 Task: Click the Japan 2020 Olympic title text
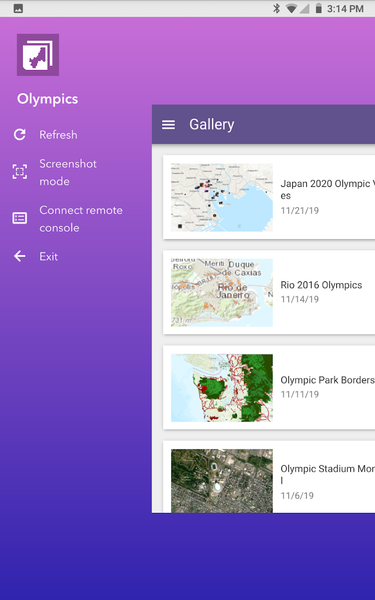click(x=328, y=189)
